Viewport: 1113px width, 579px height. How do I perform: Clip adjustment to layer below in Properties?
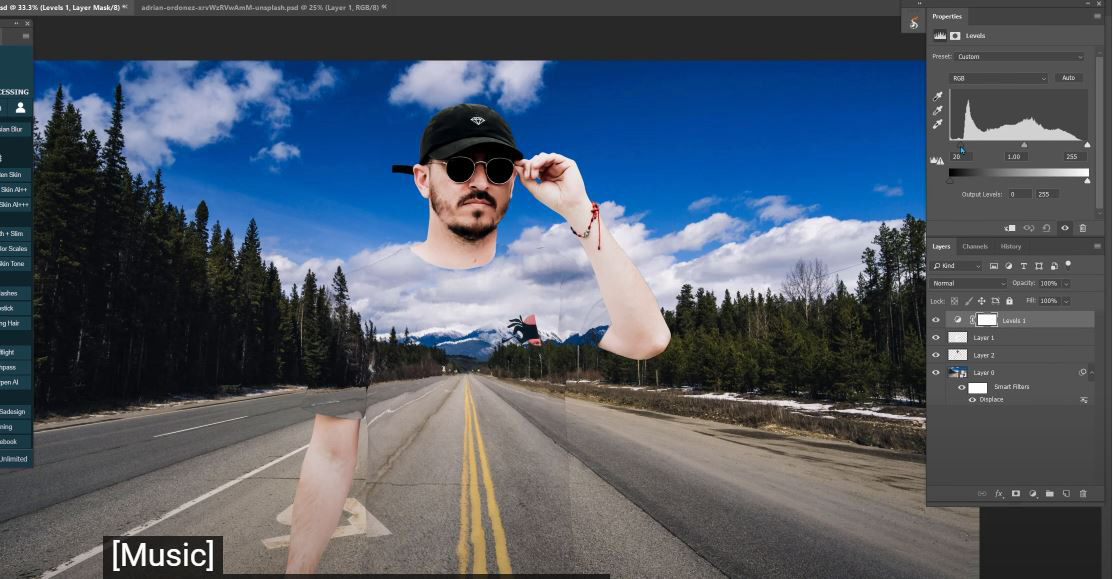(1010, 228)
